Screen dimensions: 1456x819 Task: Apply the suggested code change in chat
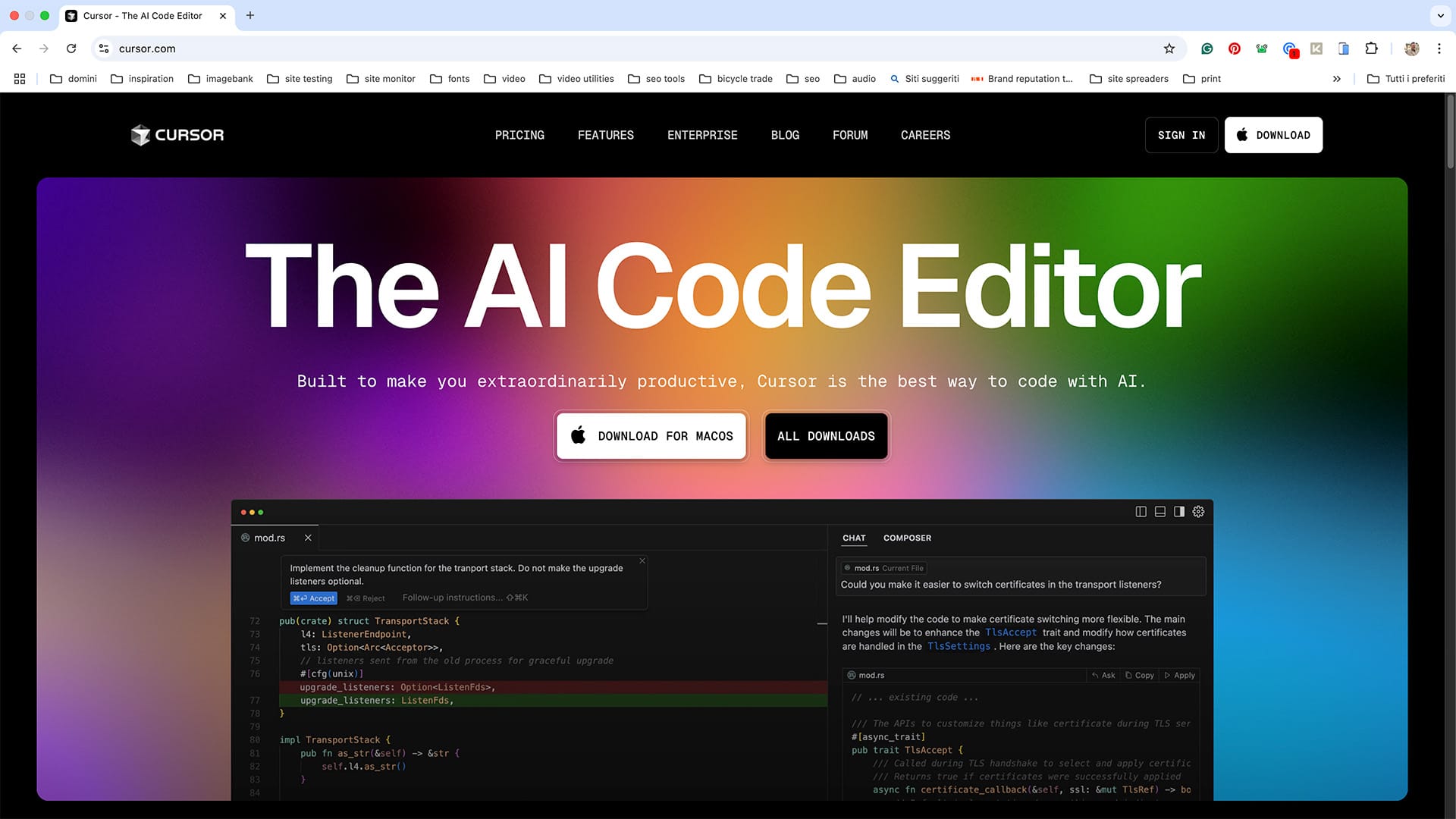[x=1178, y=675]
